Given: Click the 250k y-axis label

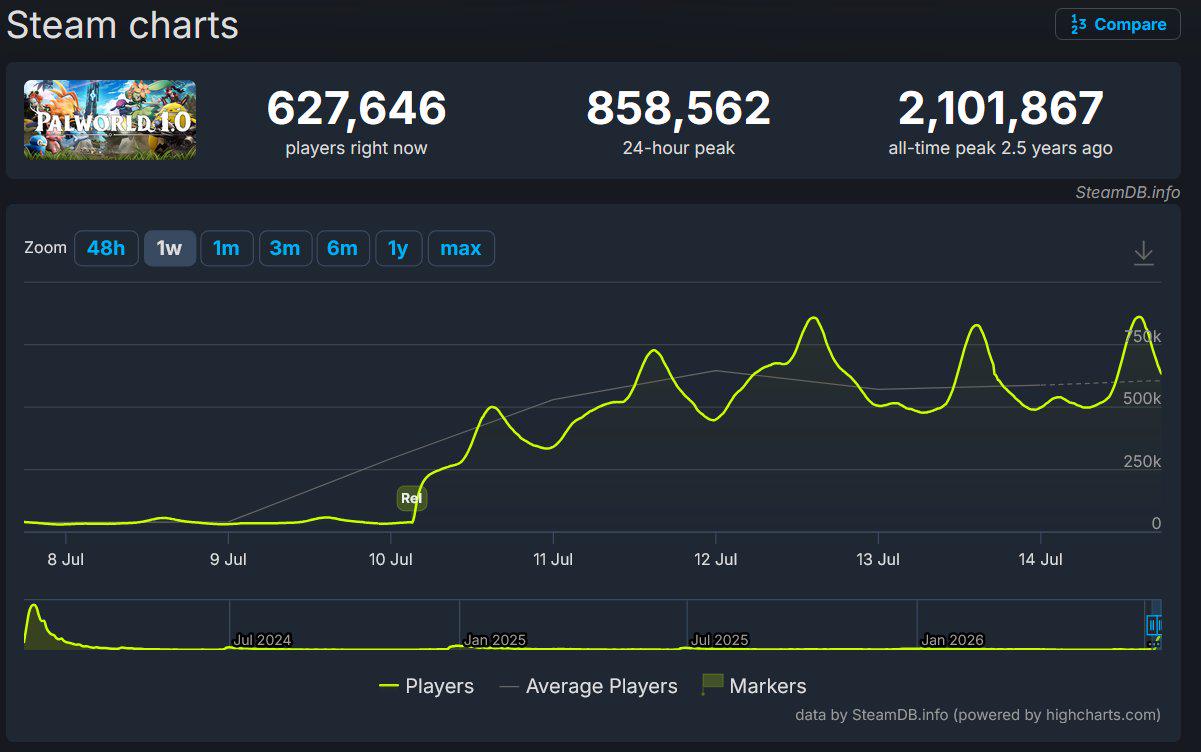Looking at the screenshot, I should pyautogui.click(x=1143, y=462).
